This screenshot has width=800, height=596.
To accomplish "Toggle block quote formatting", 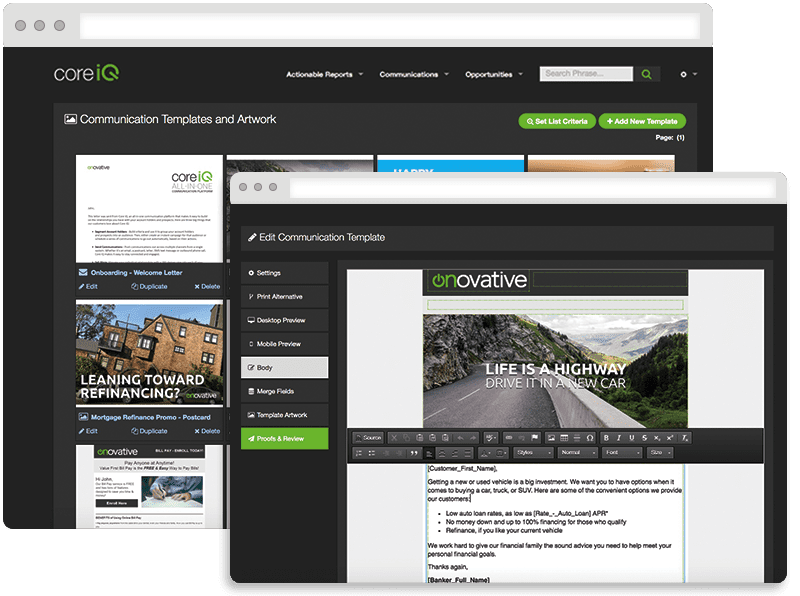I will 413,453.
